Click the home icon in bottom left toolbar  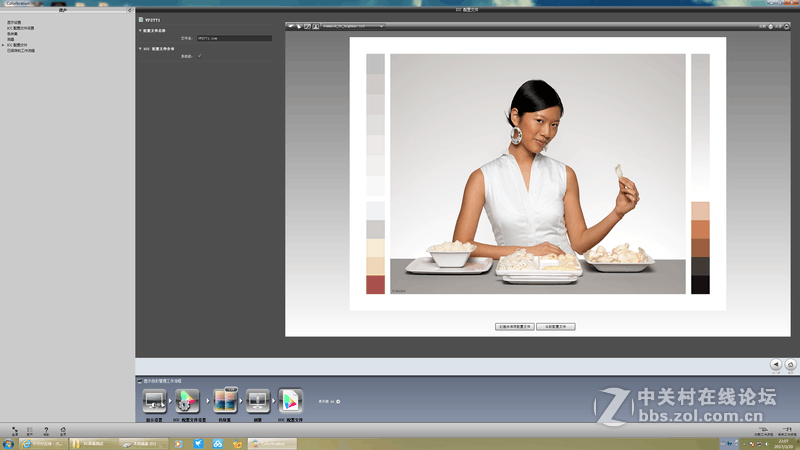point(63,431)
